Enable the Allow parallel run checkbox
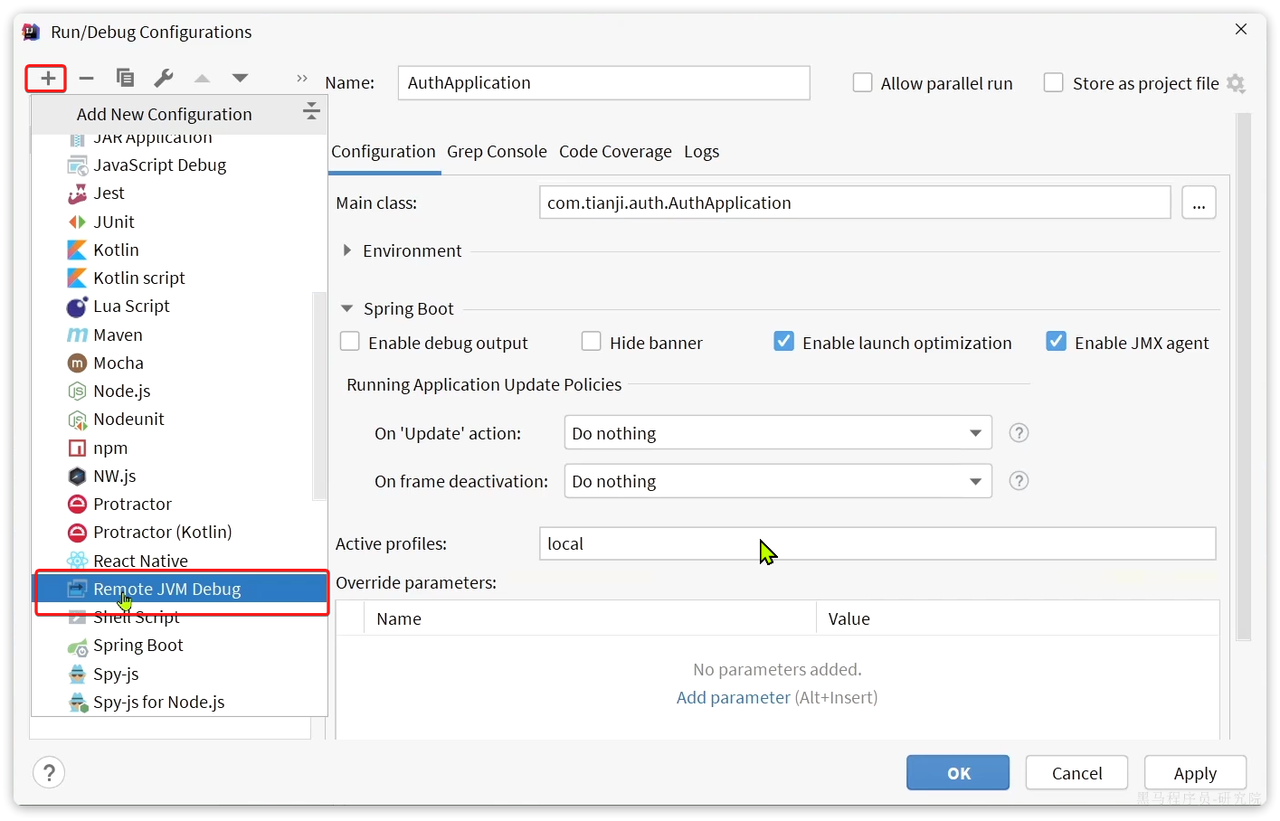The height and width of the screenshot is (821, 1280). click(862, 83)
